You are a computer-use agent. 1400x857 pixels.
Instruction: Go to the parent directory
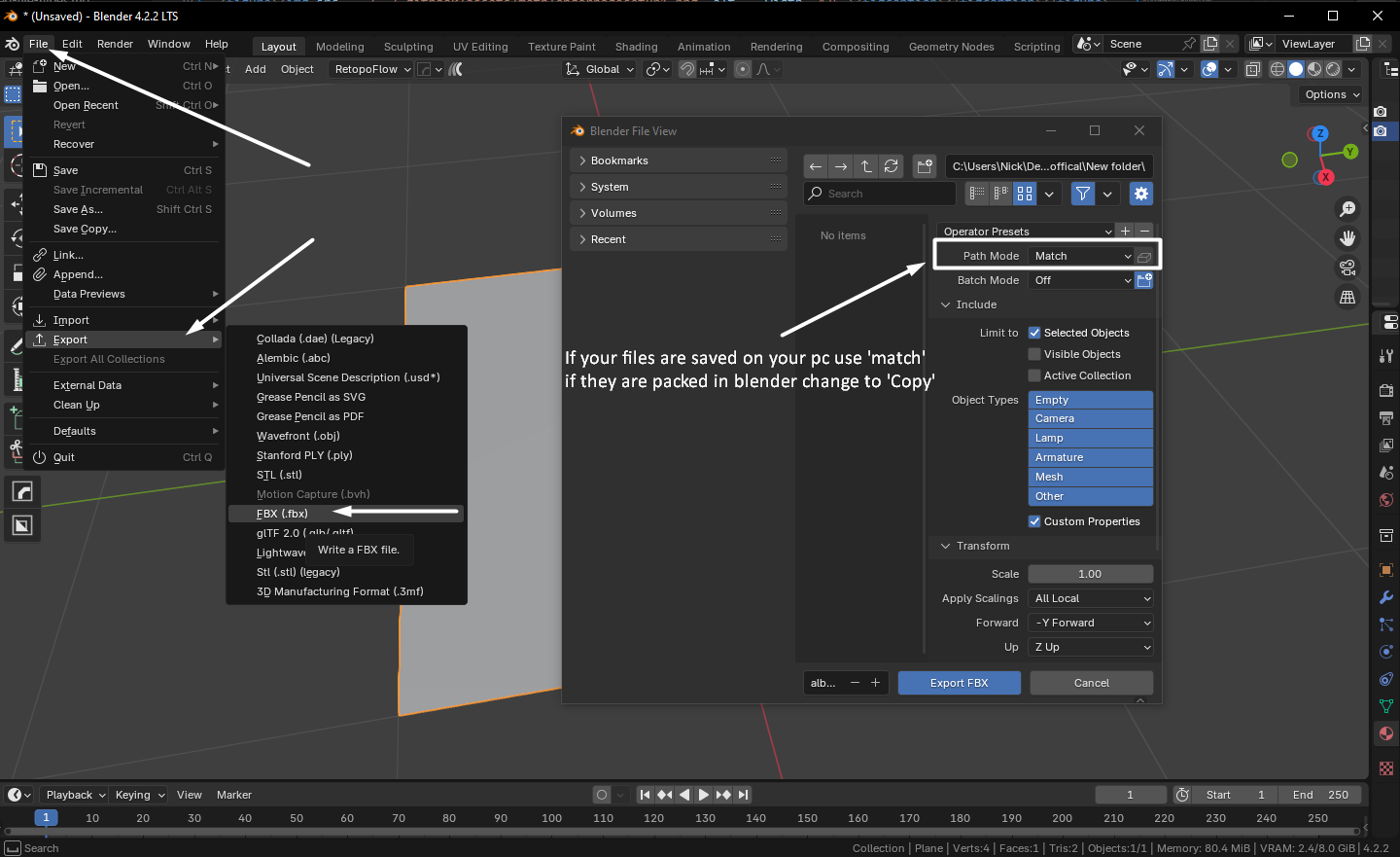(x=866, y=166)
